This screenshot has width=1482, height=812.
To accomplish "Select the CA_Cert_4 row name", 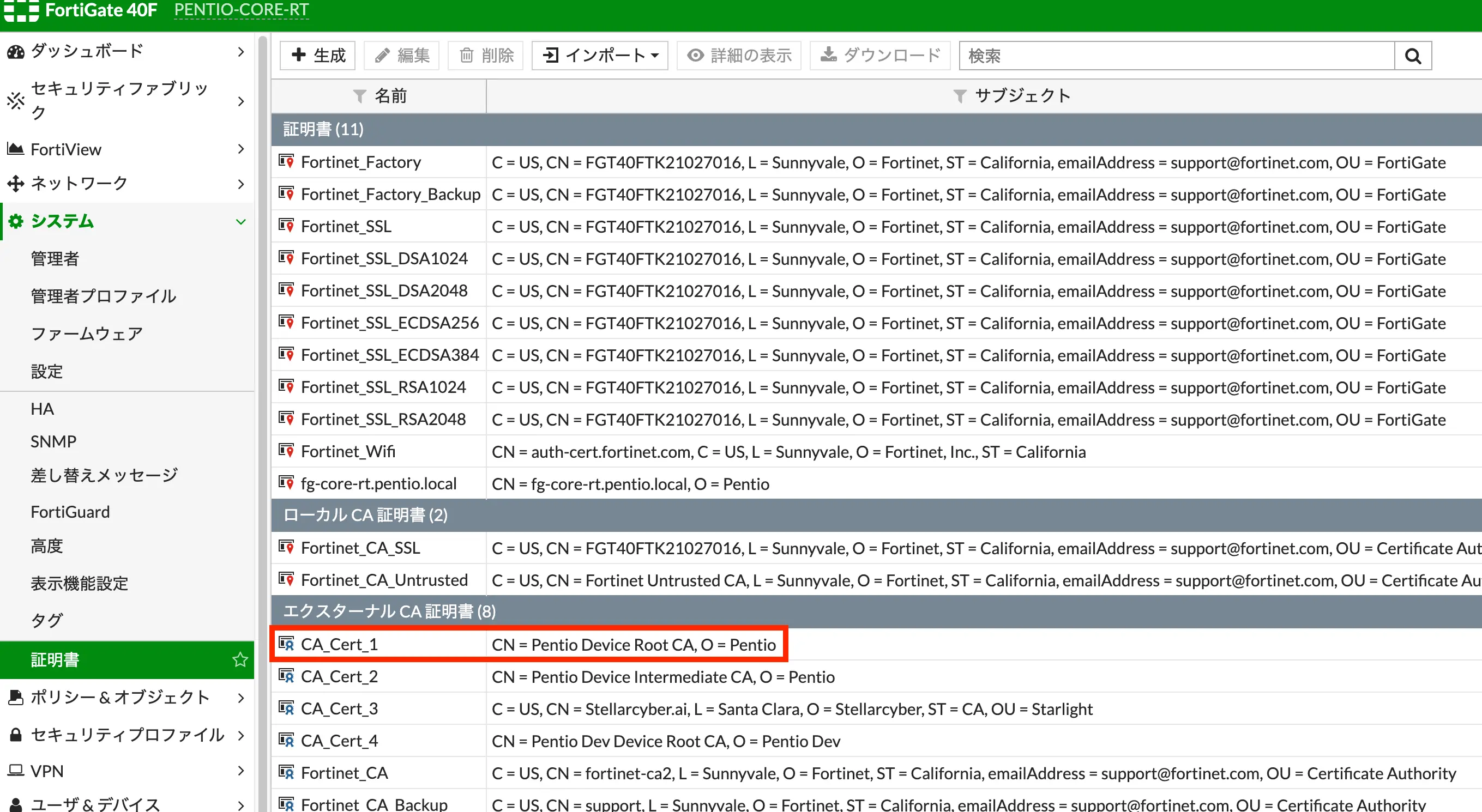I will pos(340,741).
